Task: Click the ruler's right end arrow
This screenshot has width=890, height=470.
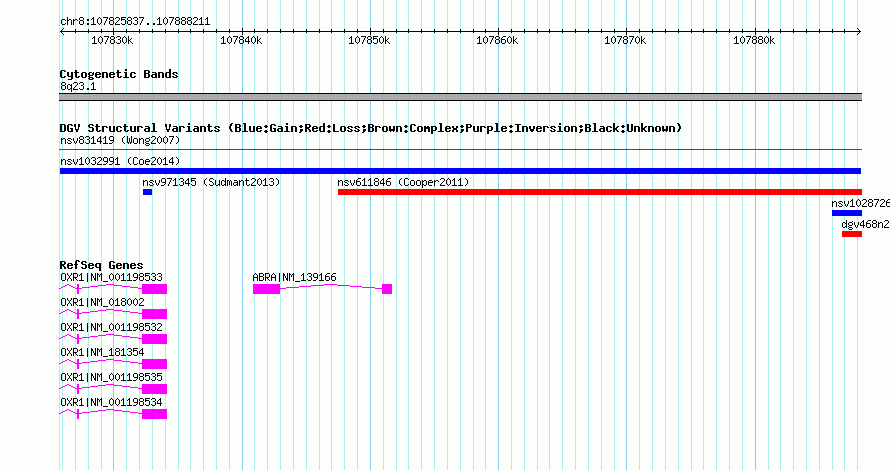Action: click(x=859, y=32)
